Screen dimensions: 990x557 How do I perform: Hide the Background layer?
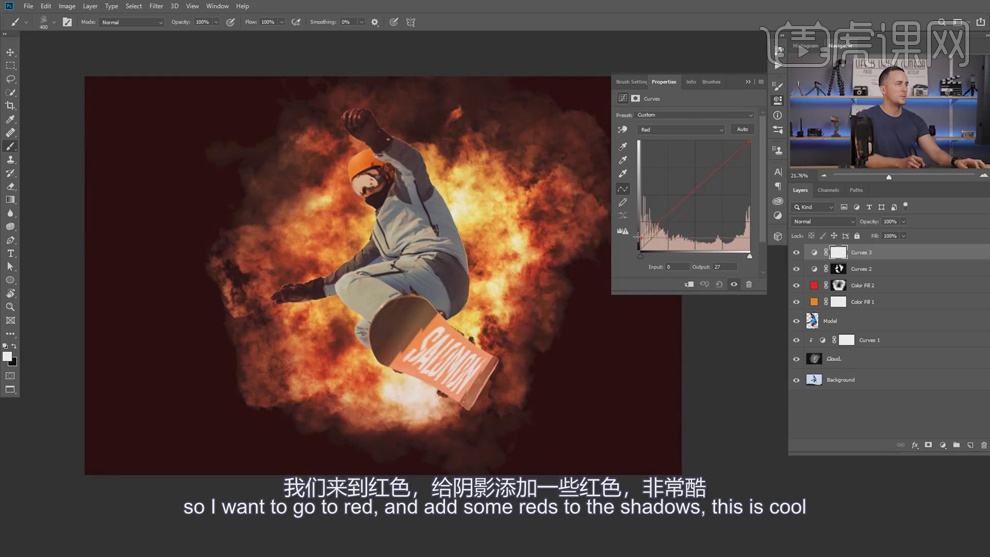click(796, 380)
